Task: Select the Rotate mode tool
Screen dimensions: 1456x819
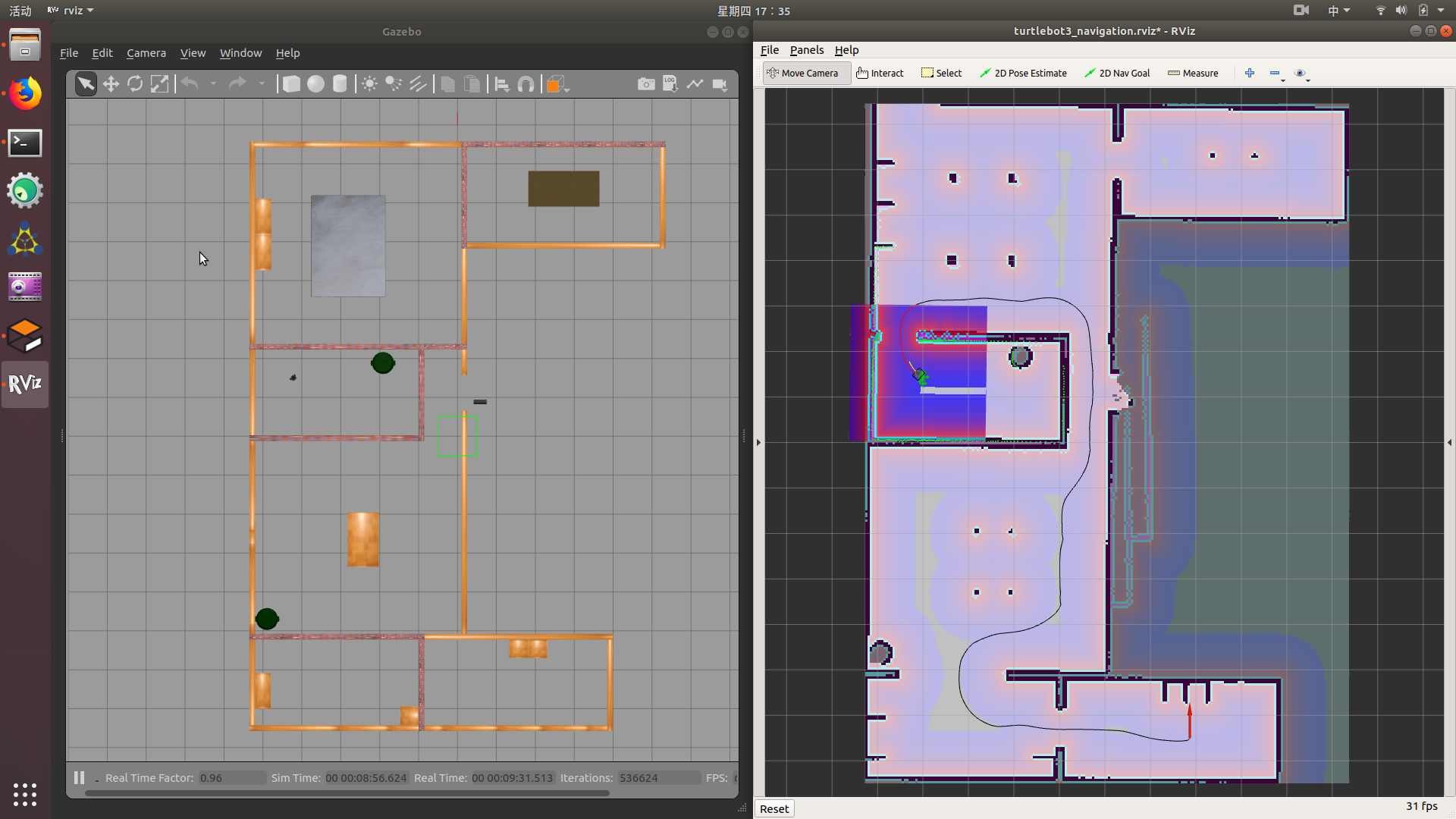Action: [135, 84]
